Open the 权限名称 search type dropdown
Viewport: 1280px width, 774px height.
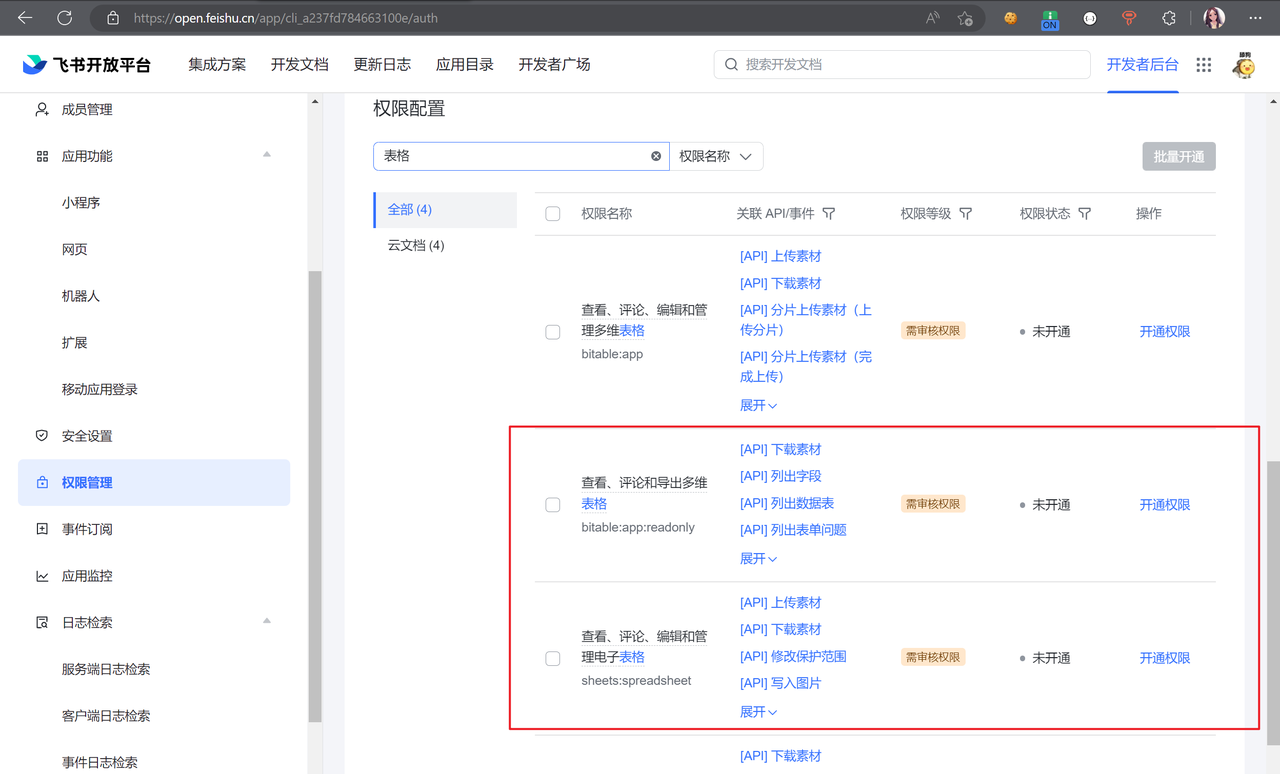point(716,156)
